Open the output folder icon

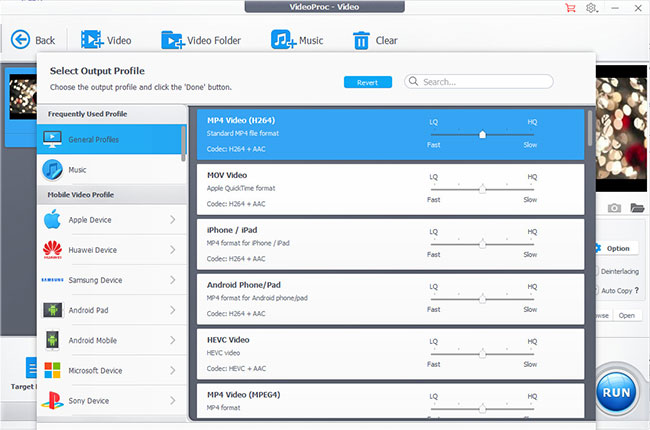(x=636, y=208)
